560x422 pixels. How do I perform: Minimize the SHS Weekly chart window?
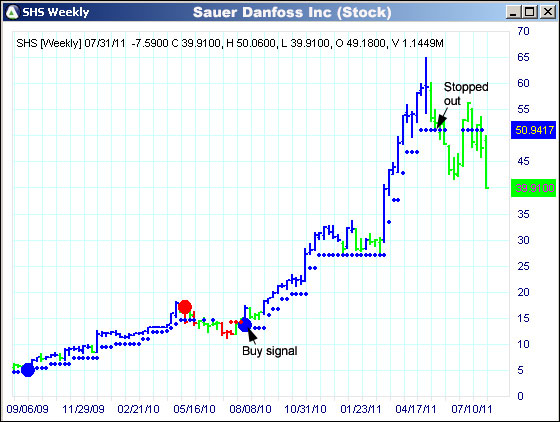click(x=514, y=12)
